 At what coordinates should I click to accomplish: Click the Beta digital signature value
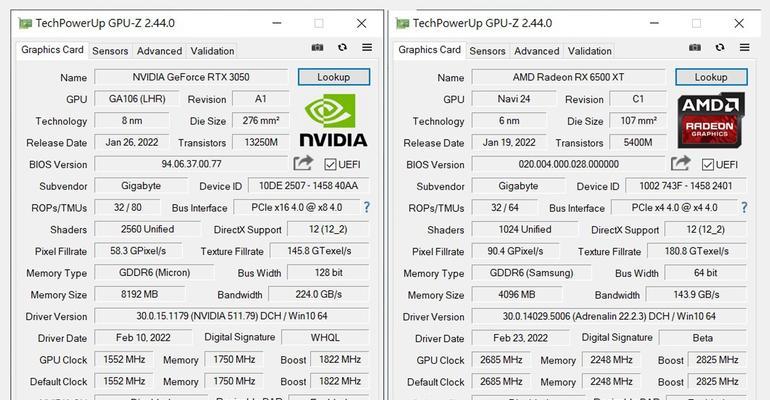point(702,338)
